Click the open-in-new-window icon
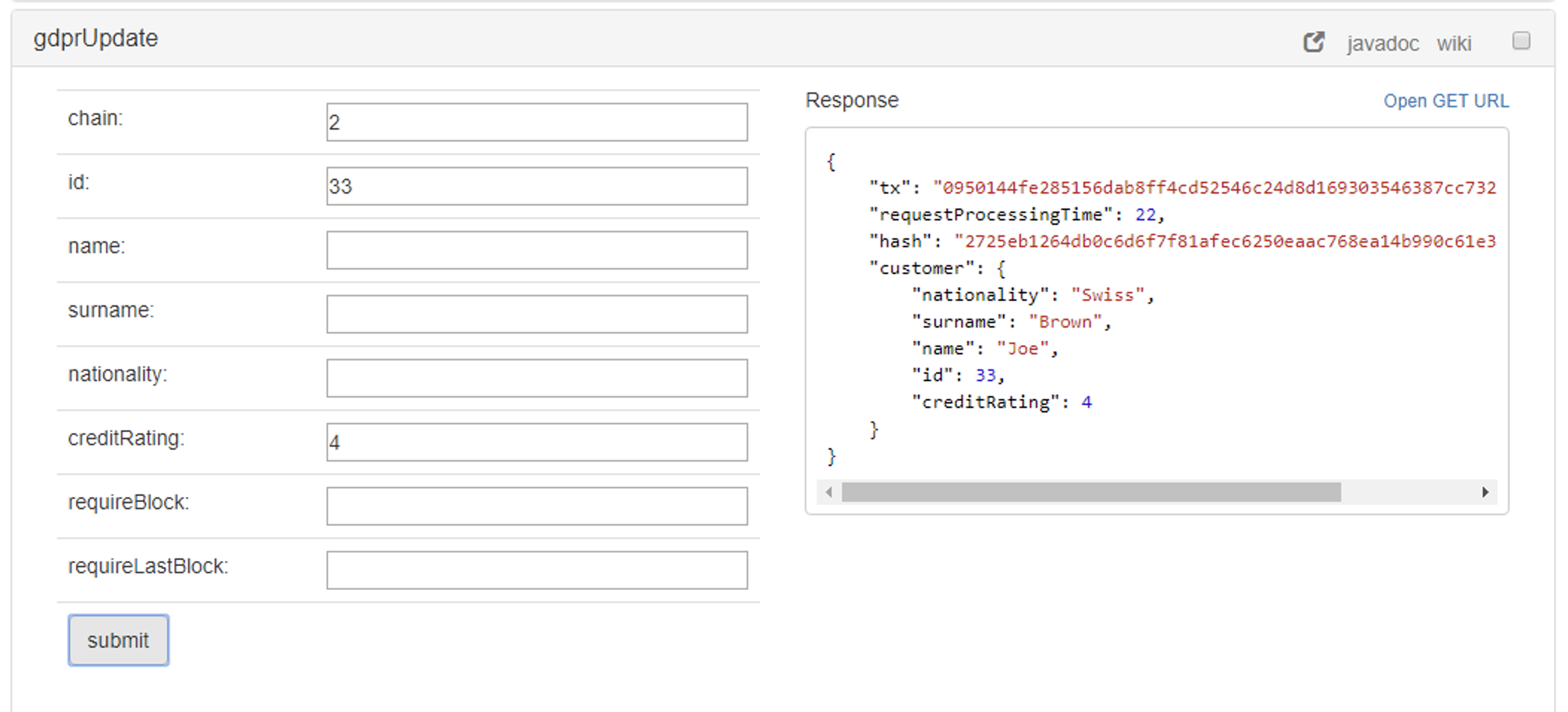1568x712 pixels. coord(1314,42)
